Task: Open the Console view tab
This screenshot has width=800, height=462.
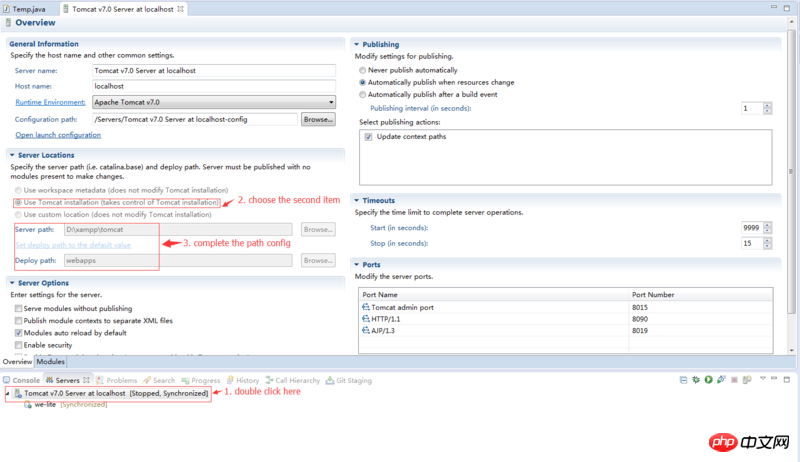Action: pos(21,380)
